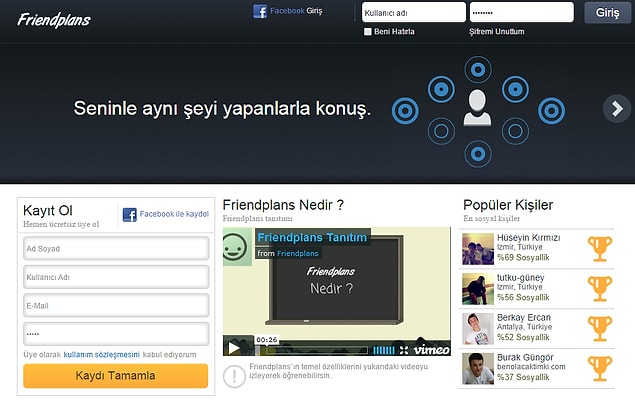Advance banner with right arrow
The height and width of the screenshot is (401, 635).
[x=616, y=109]
